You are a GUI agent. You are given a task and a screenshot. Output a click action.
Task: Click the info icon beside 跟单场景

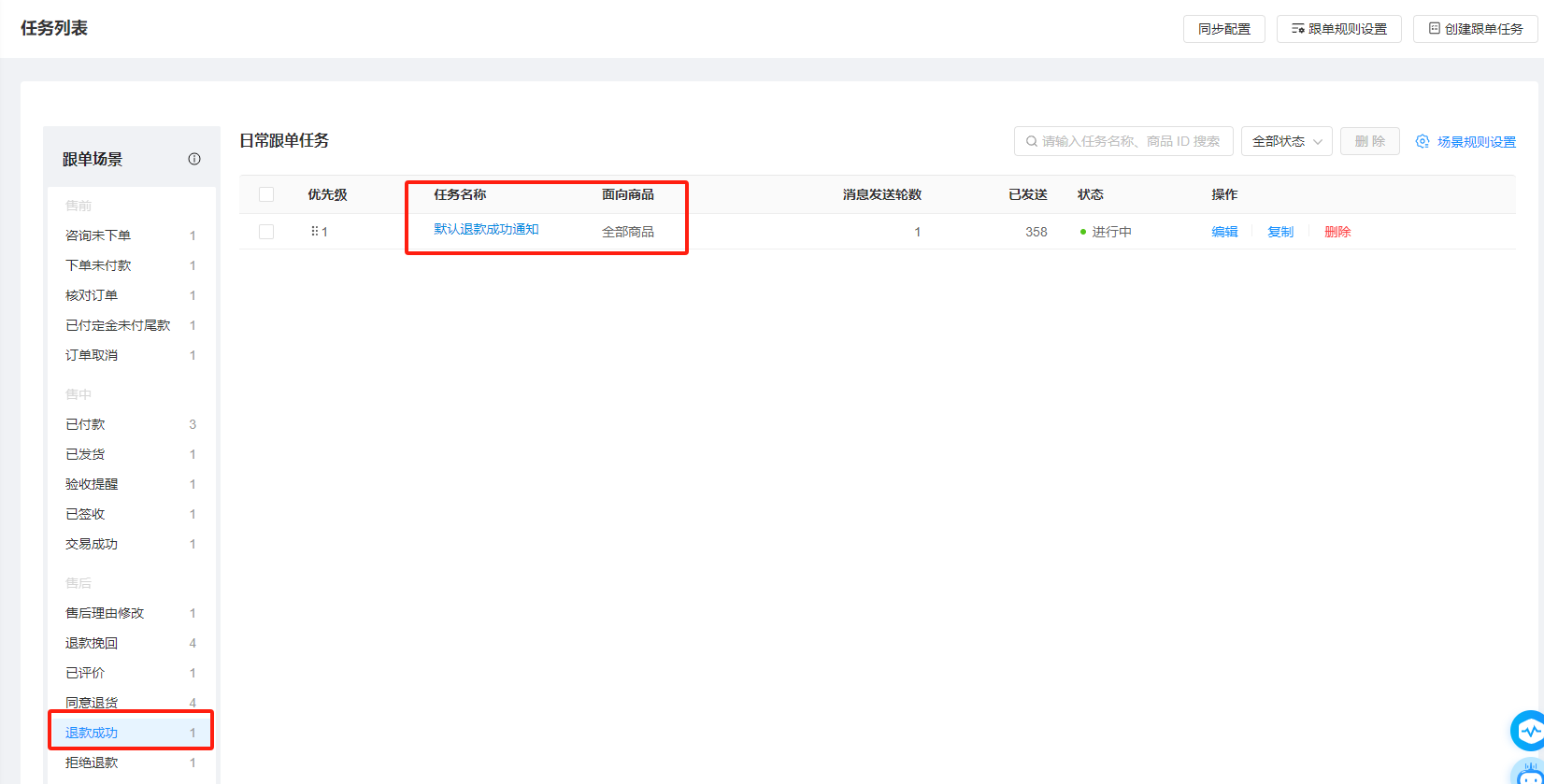194,159
